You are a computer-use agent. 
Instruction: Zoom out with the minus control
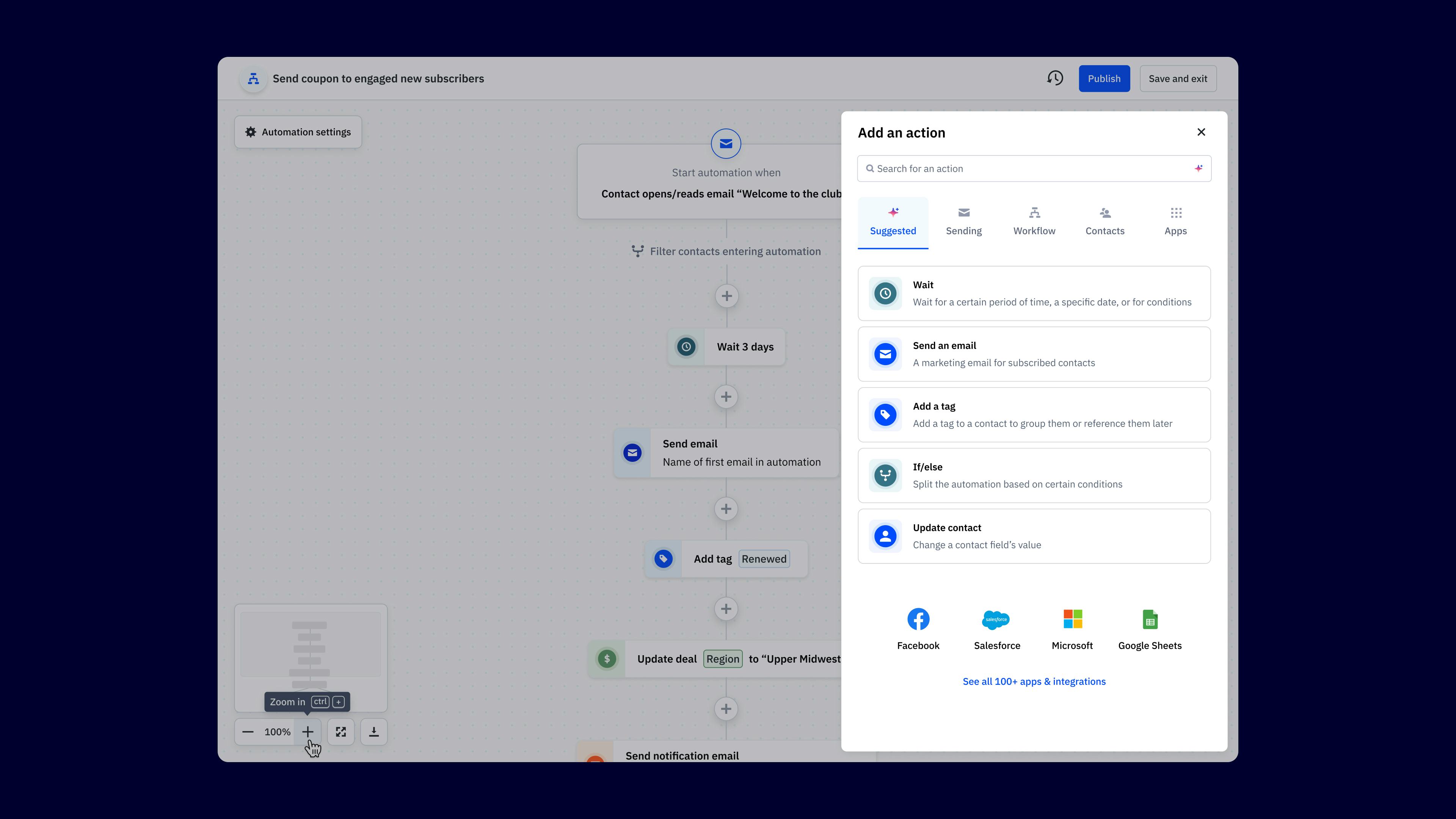tap(248, 731)
